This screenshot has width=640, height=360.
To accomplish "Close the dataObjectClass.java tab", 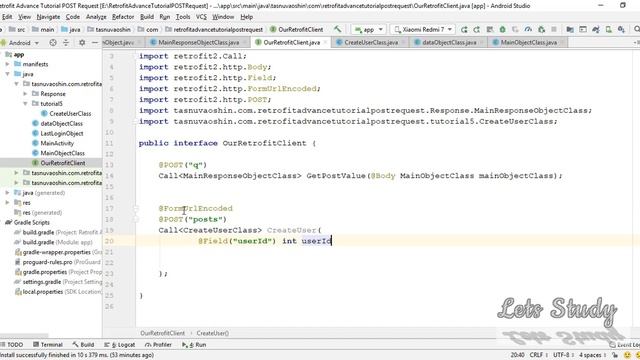I will click(482, 42).
